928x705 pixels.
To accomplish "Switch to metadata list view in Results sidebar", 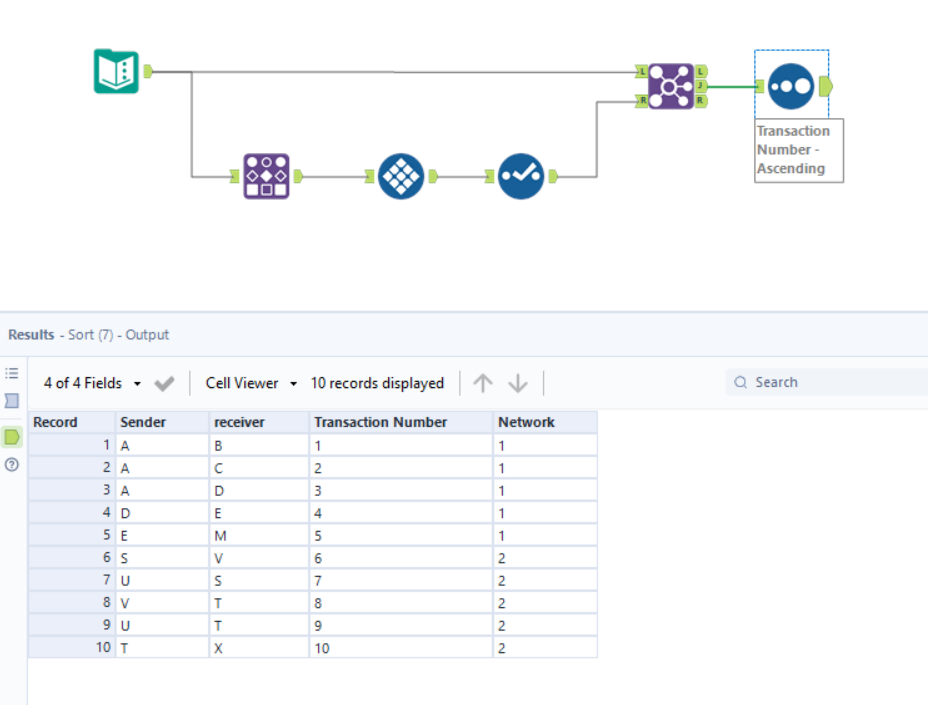I will tap(10, 371).
